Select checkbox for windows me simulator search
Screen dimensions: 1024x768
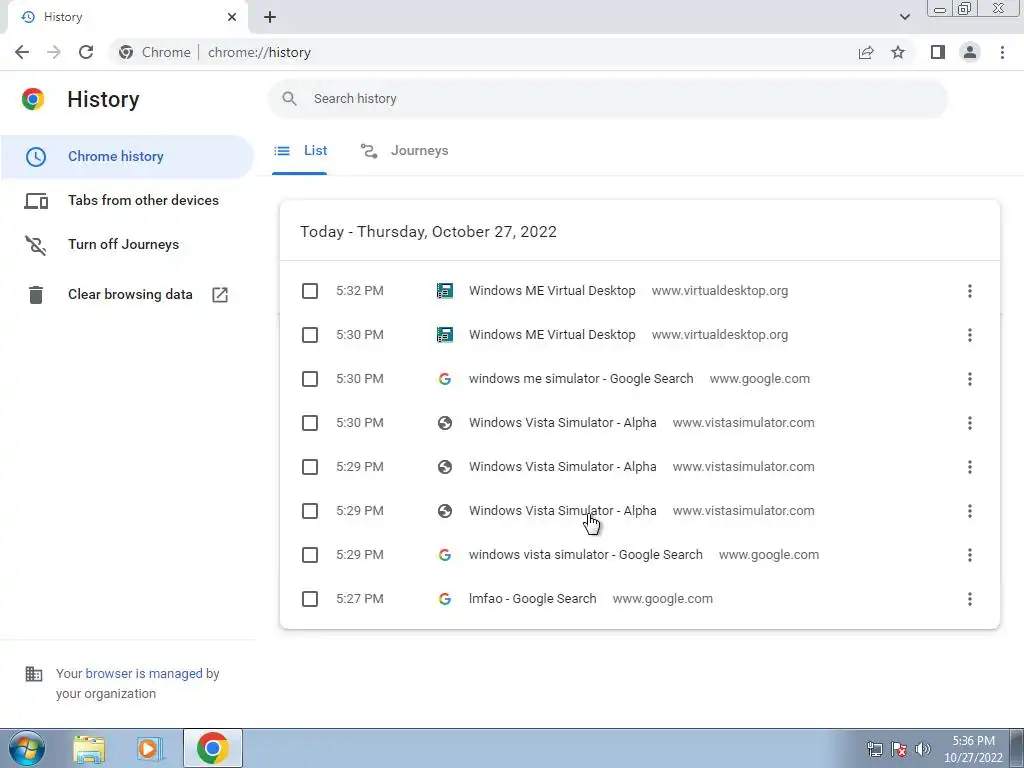310,379
